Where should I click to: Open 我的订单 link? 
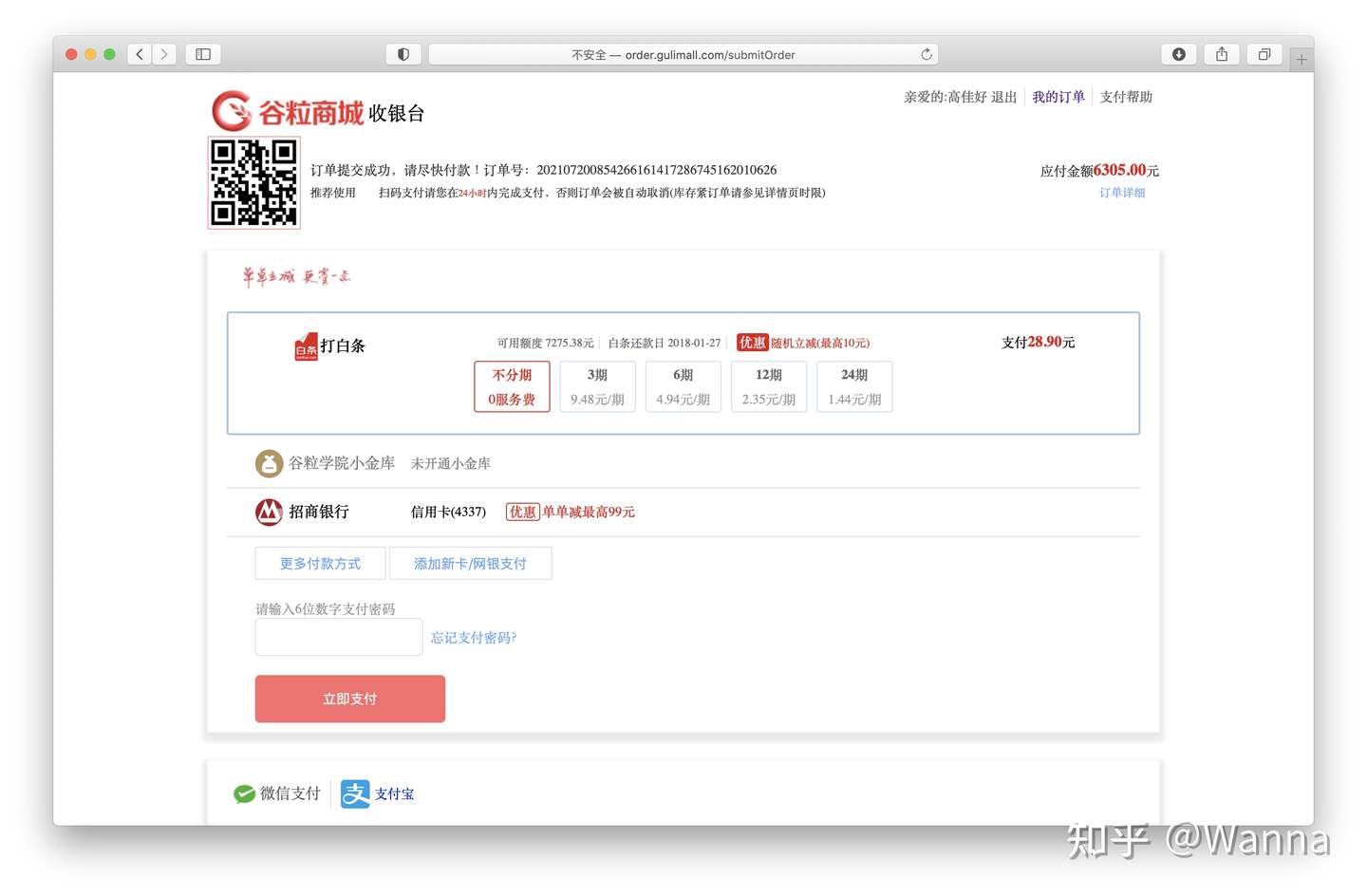tap(1058, 97)
